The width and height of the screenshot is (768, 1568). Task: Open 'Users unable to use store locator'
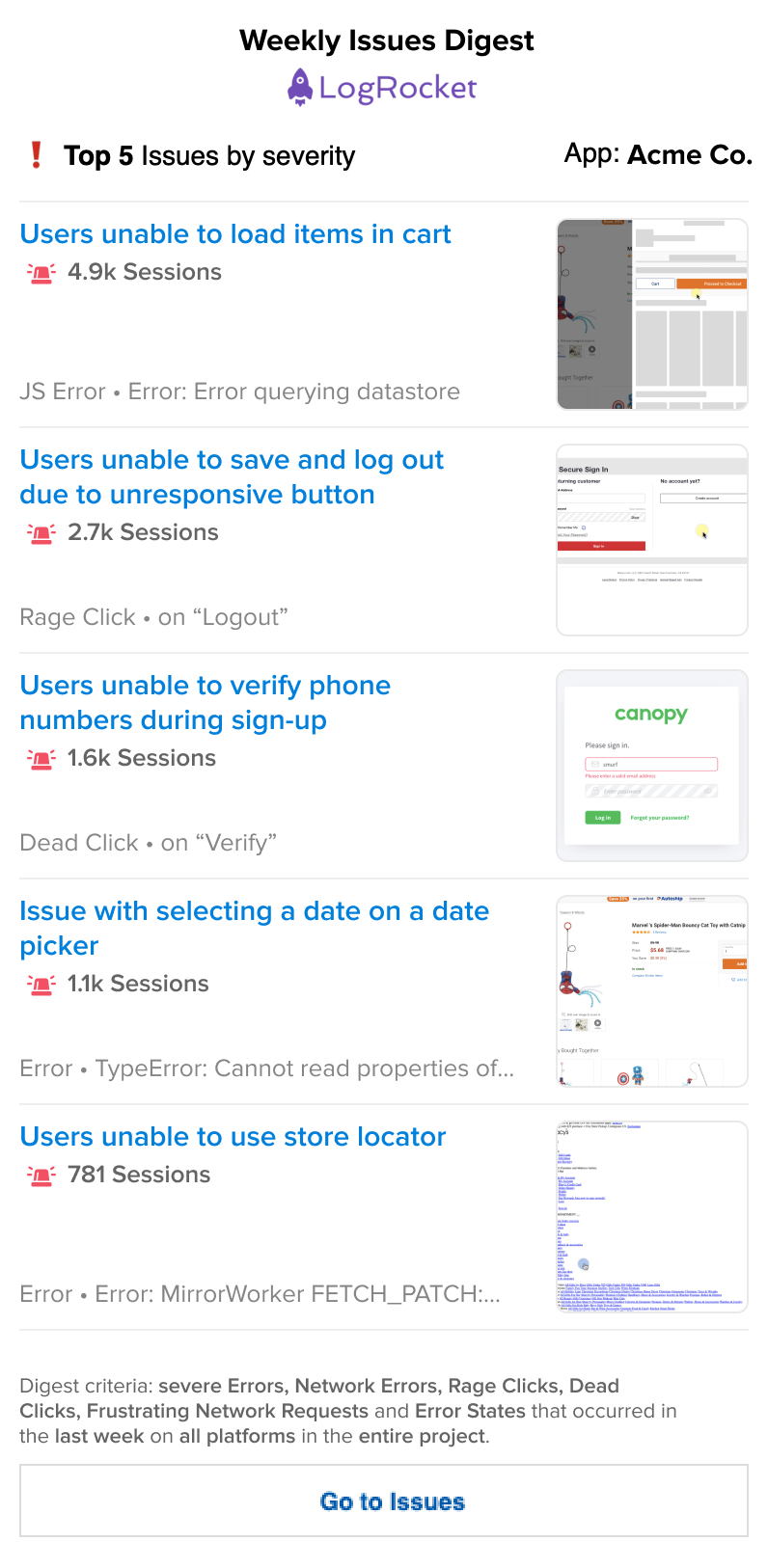click(233, 1137)
